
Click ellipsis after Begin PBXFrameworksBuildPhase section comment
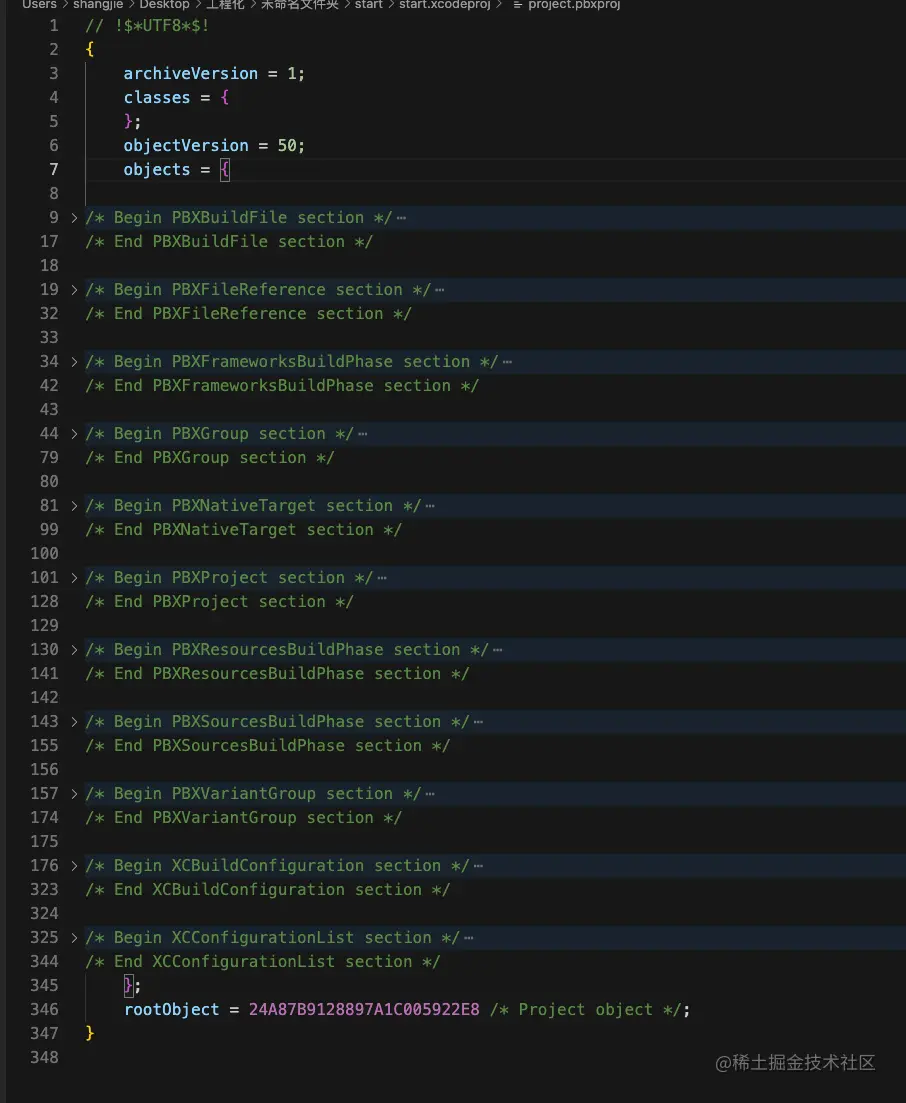[507, 362]
